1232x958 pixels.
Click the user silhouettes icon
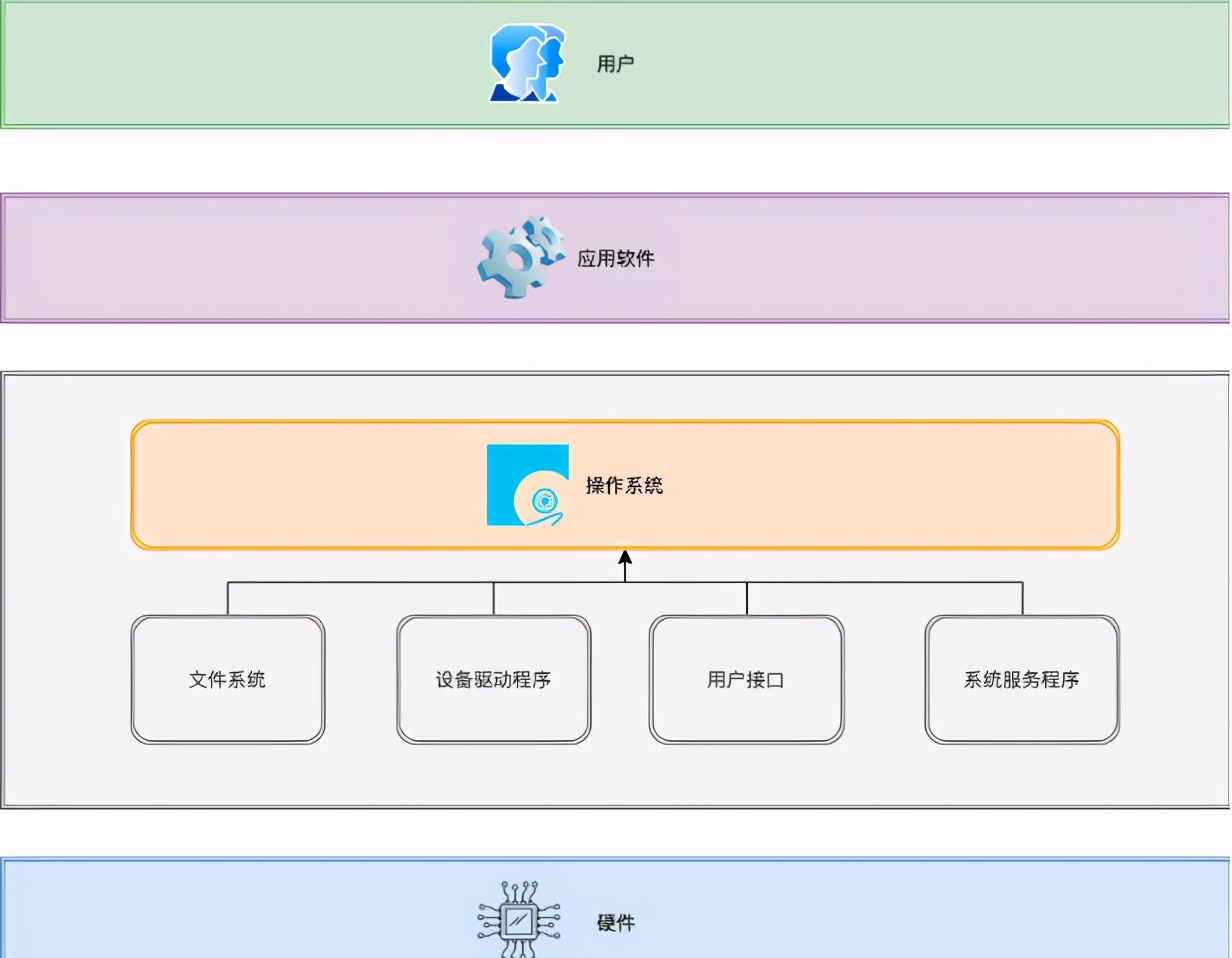[524, 62]
